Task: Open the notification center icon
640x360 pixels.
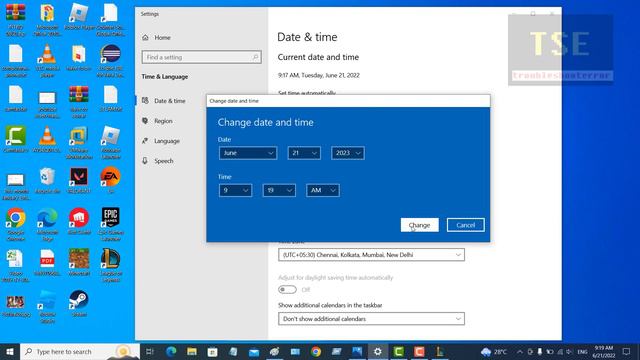Action: [627, 351]
